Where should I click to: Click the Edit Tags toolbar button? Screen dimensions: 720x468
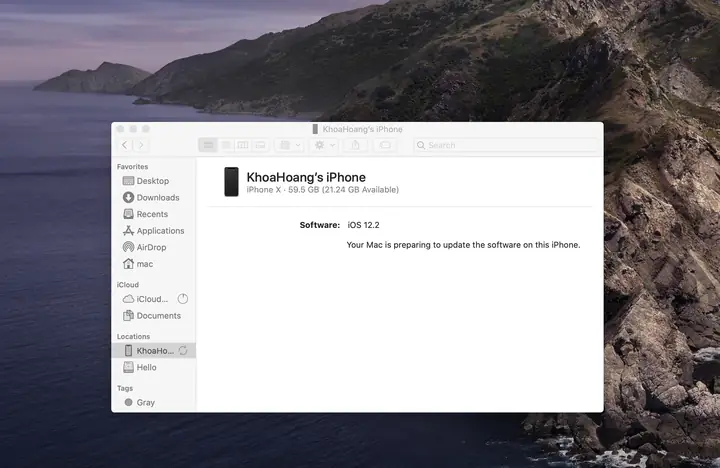tap(385, 145)
